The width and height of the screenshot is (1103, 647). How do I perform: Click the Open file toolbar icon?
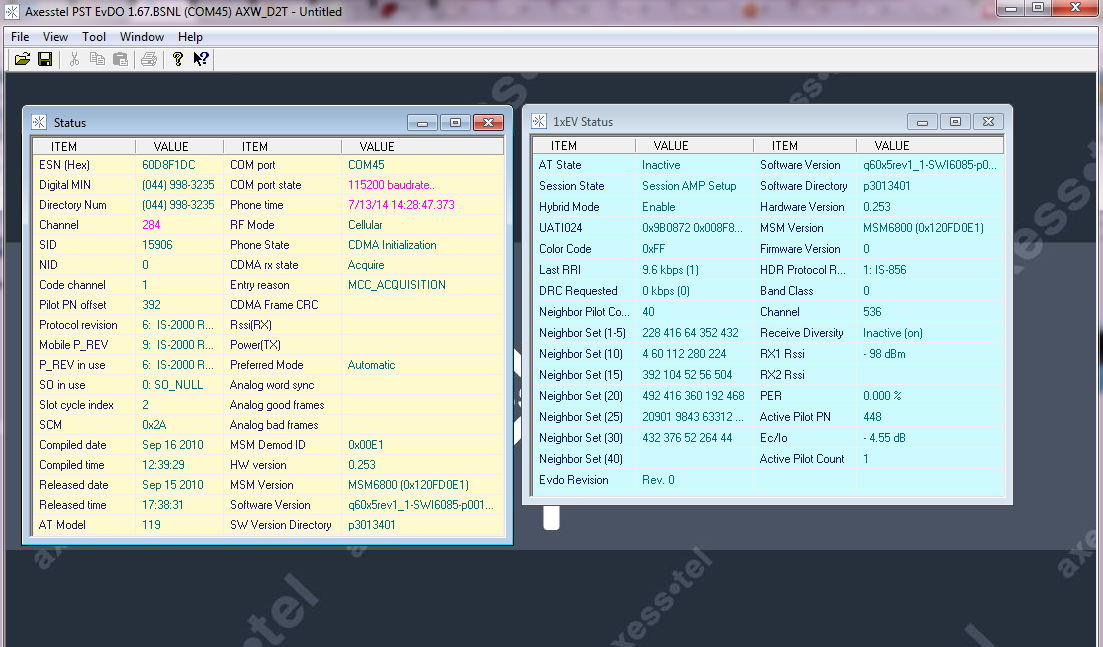click(x=23, y=59)
